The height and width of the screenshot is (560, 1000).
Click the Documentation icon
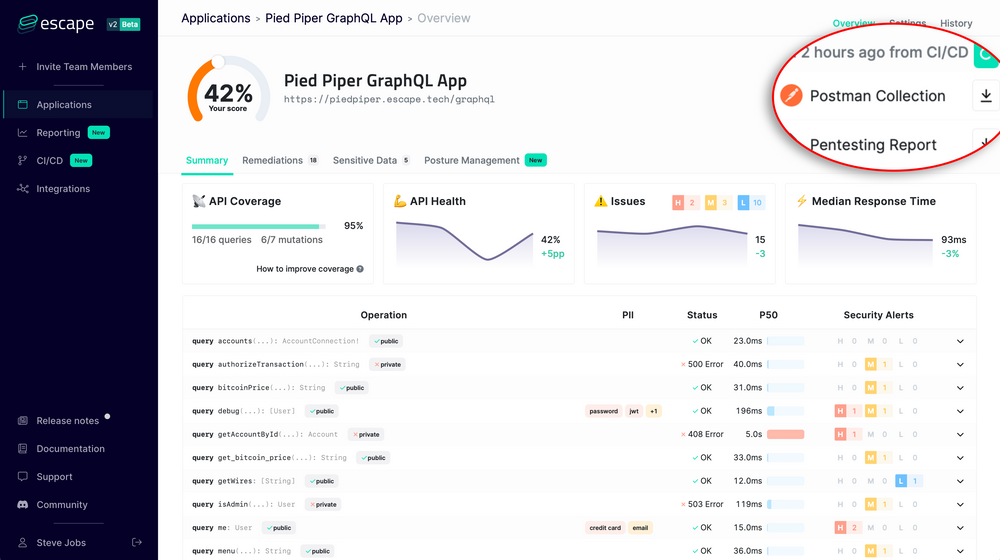[22, 449]
